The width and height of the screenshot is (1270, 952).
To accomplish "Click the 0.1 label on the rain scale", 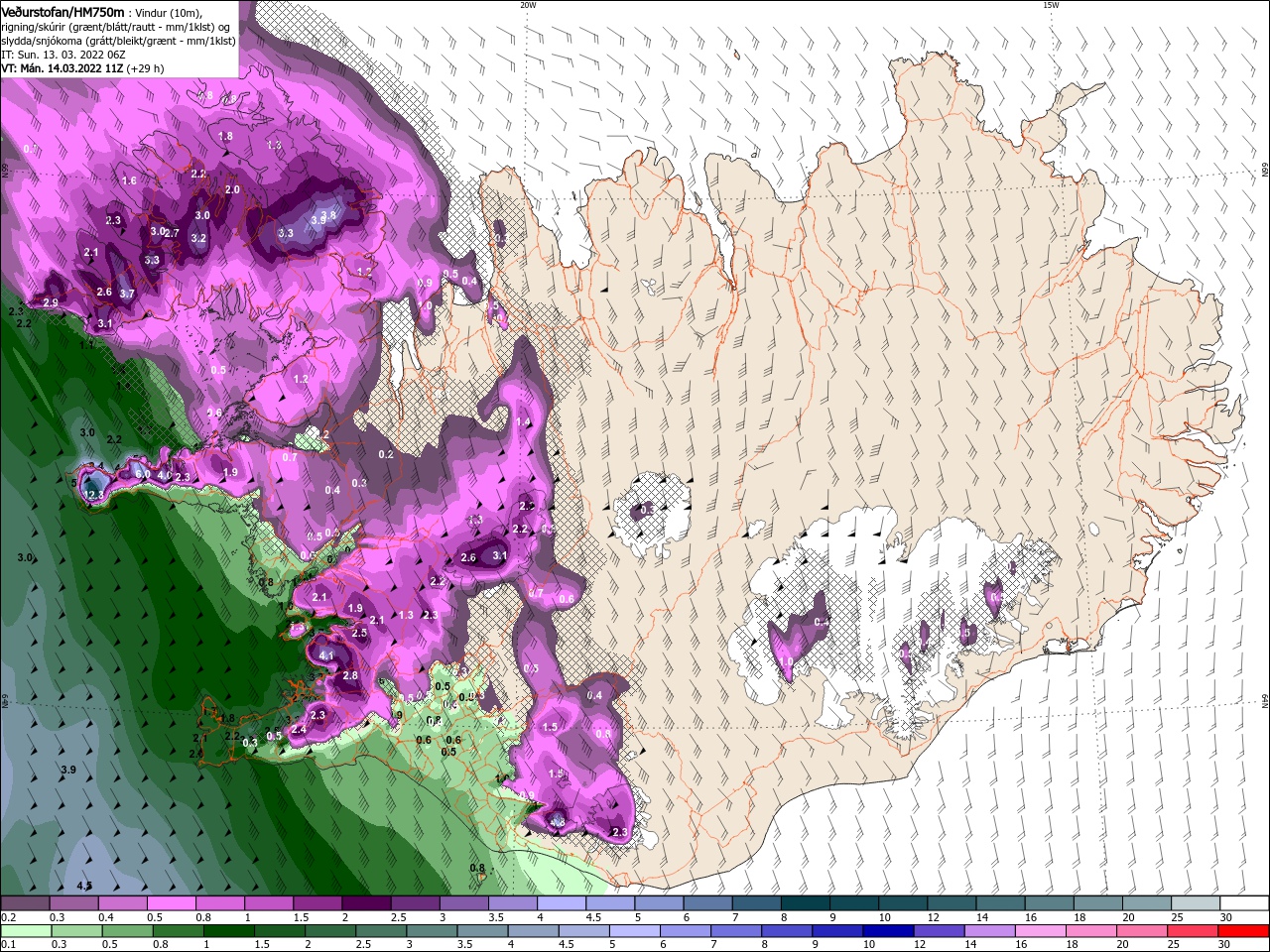I will 8,945.
